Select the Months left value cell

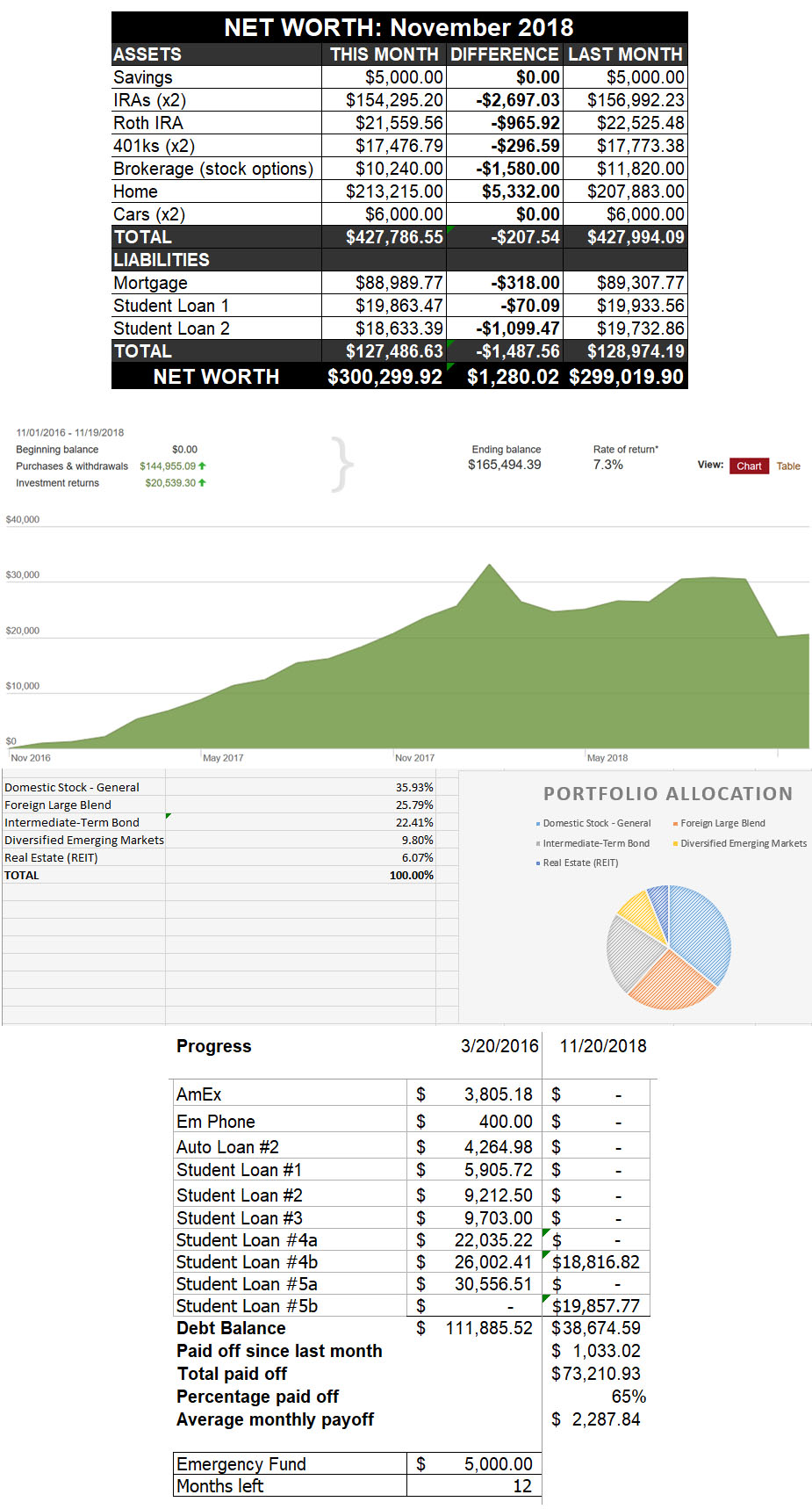(x=474, y=1485)
